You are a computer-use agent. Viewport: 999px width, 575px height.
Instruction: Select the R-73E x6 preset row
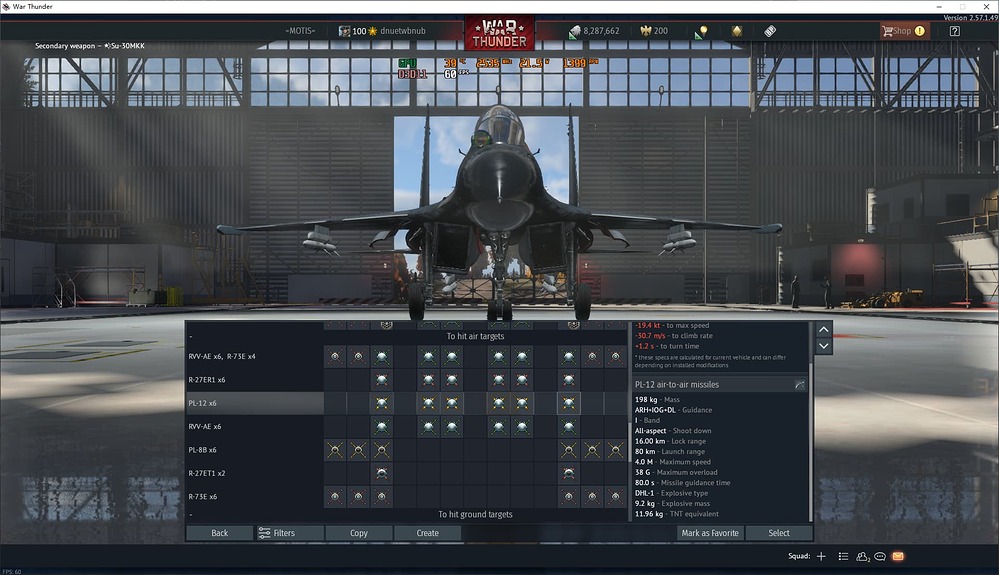pyautogui.click(x=407, y=497)
